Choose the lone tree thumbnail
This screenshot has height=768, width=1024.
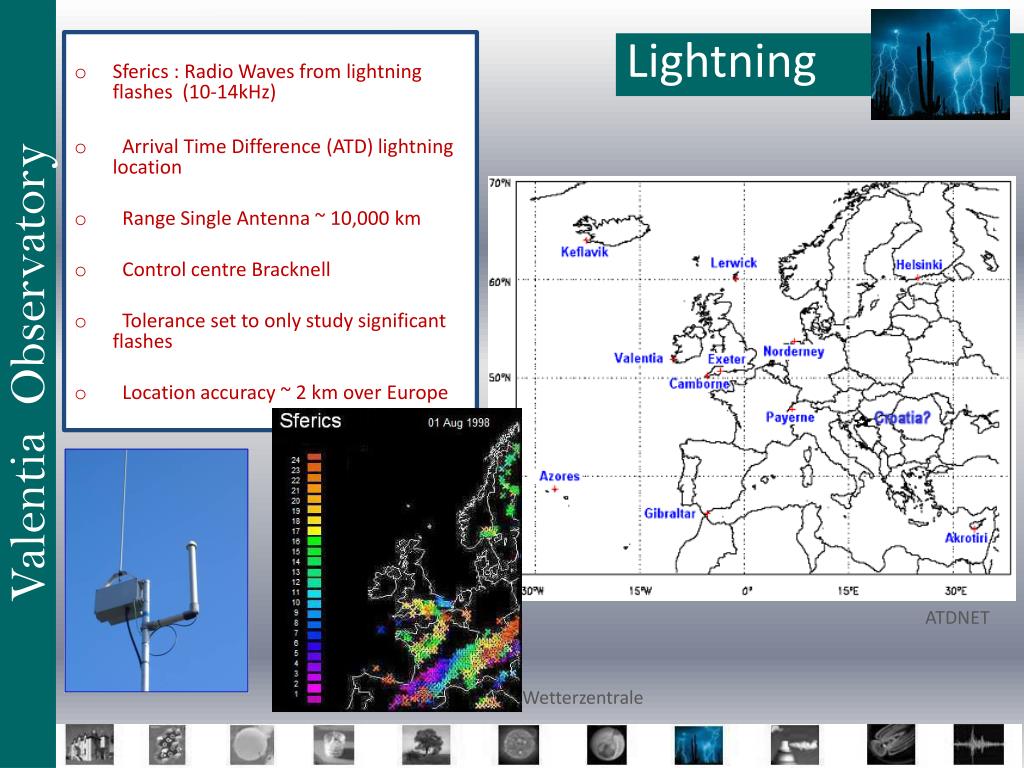coord(426,744)
